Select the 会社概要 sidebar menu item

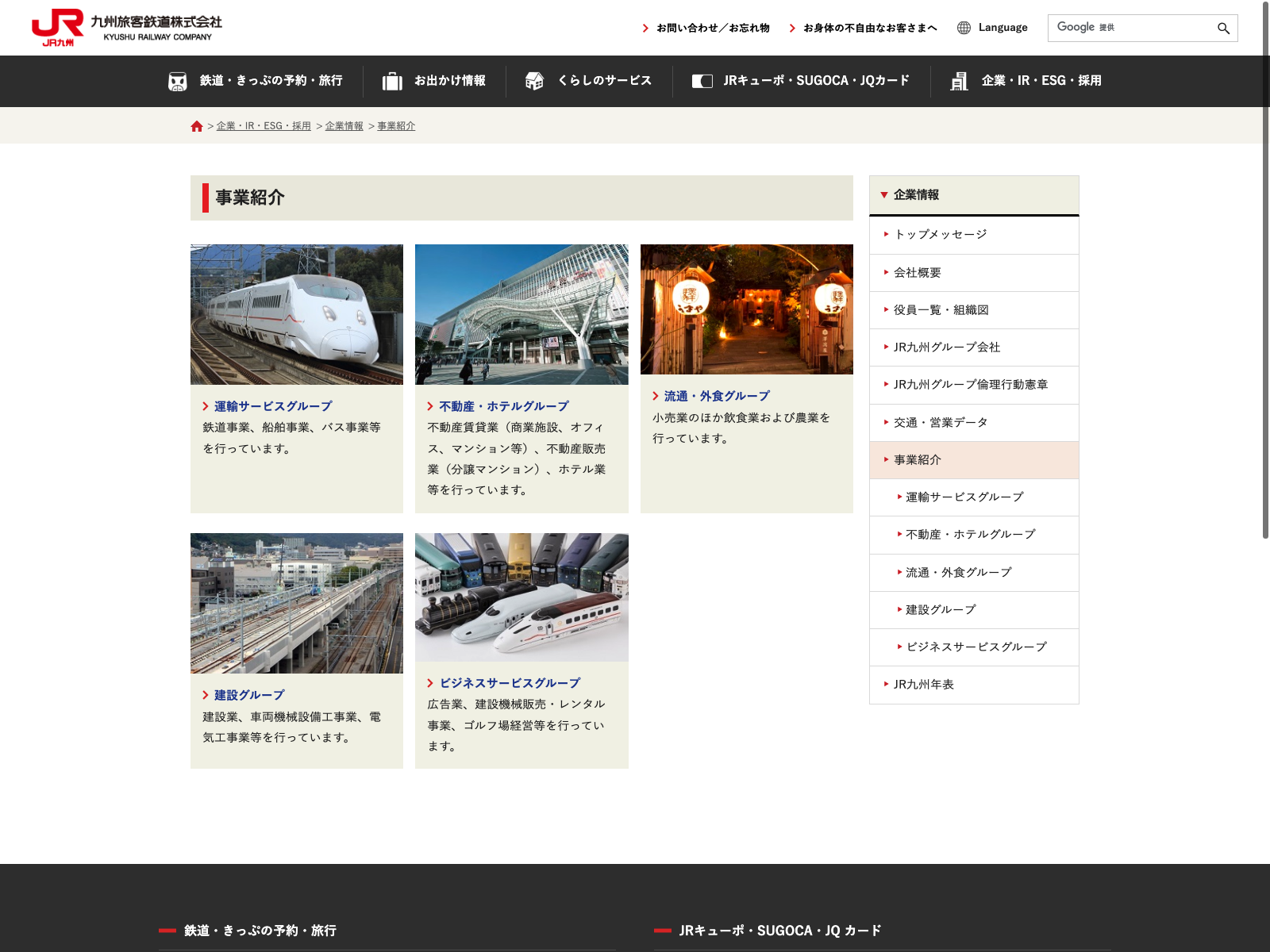point(917,273)
